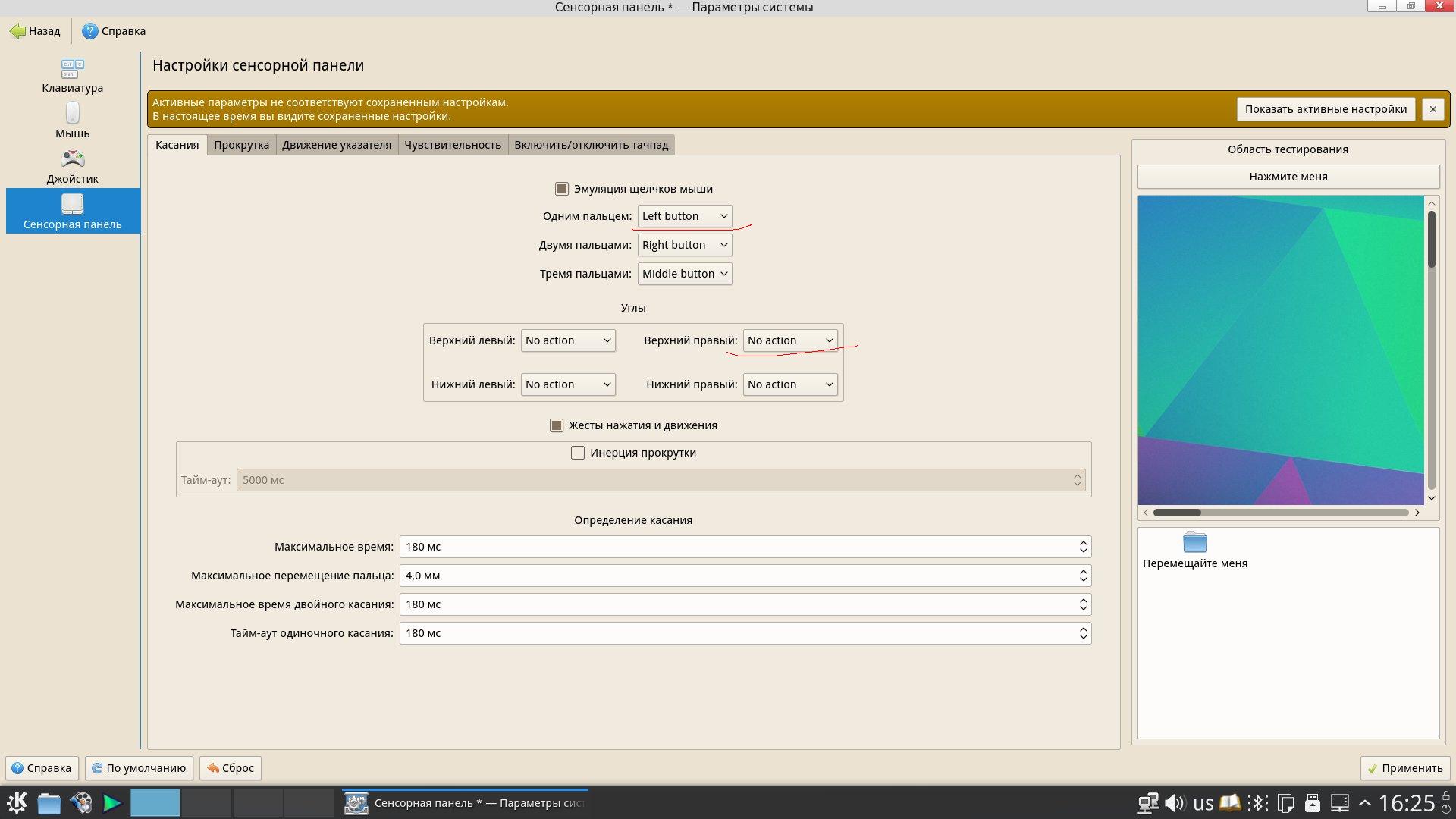The image size is (1456, 819).
Task: Enable the Инерция прокрутки checkbox
Action: click(578, 453)
